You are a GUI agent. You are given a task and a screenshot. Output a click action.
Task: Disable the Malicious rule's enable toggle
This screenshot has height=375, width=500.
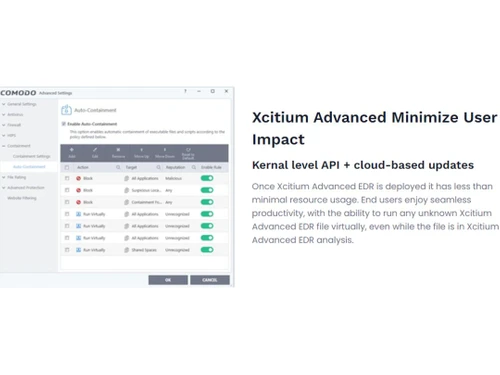tap(207, 178)
